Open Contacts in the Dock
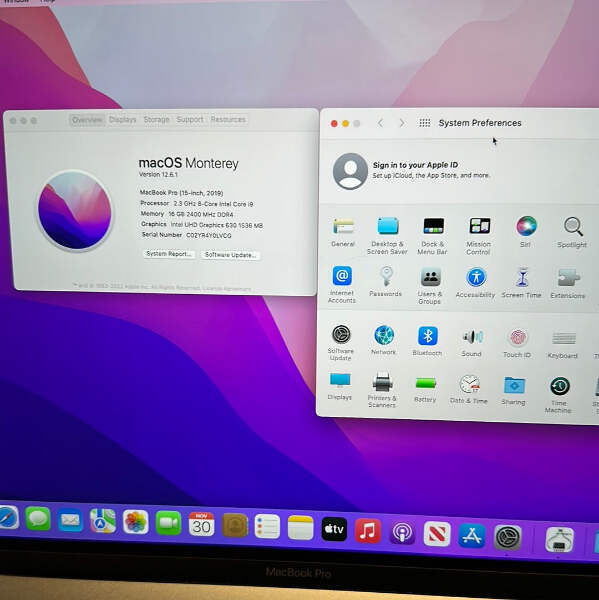The height and width of the screenshot is (600, 599). 235,525
